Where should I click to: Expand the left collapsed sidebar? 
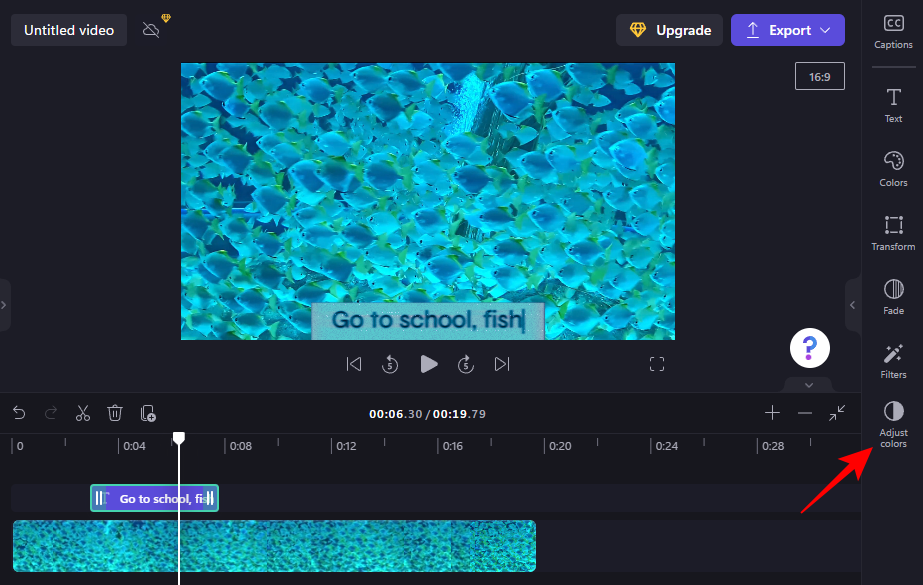coord(5,305)
